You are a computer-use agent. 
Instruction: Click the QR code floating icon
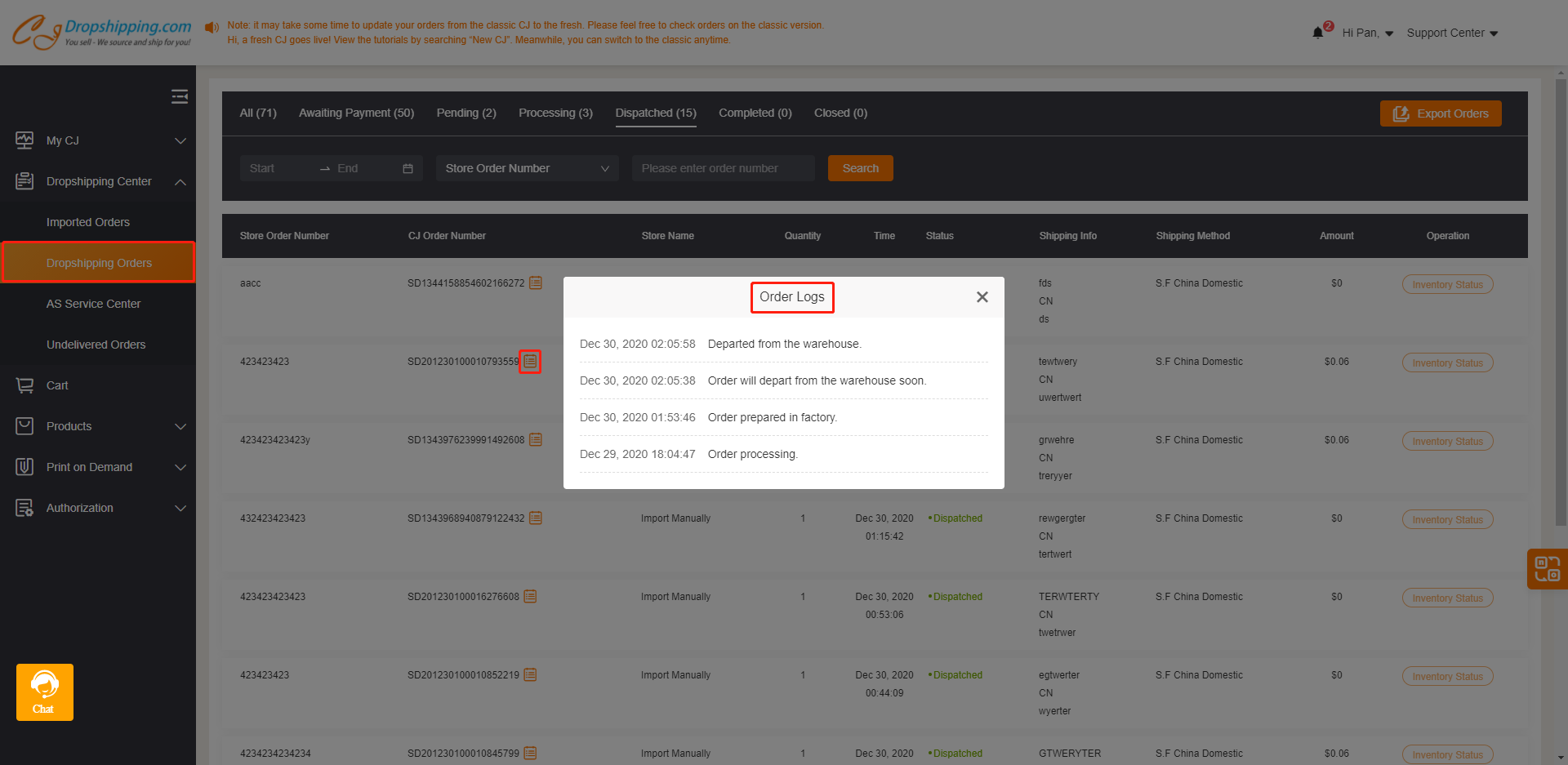point(1547,568)
